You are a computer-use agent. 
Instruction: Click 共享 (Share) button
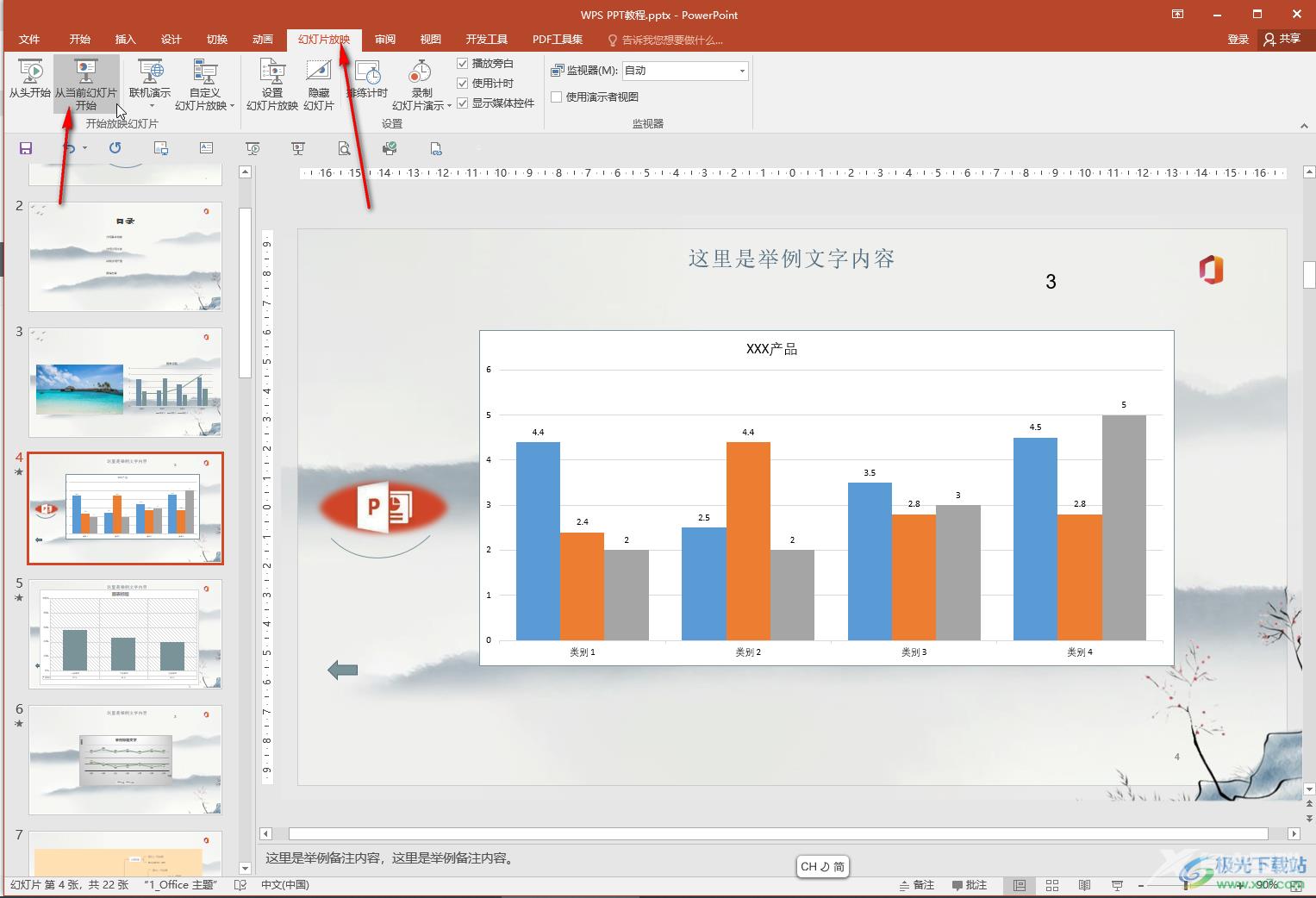[x=1282, y=39]
